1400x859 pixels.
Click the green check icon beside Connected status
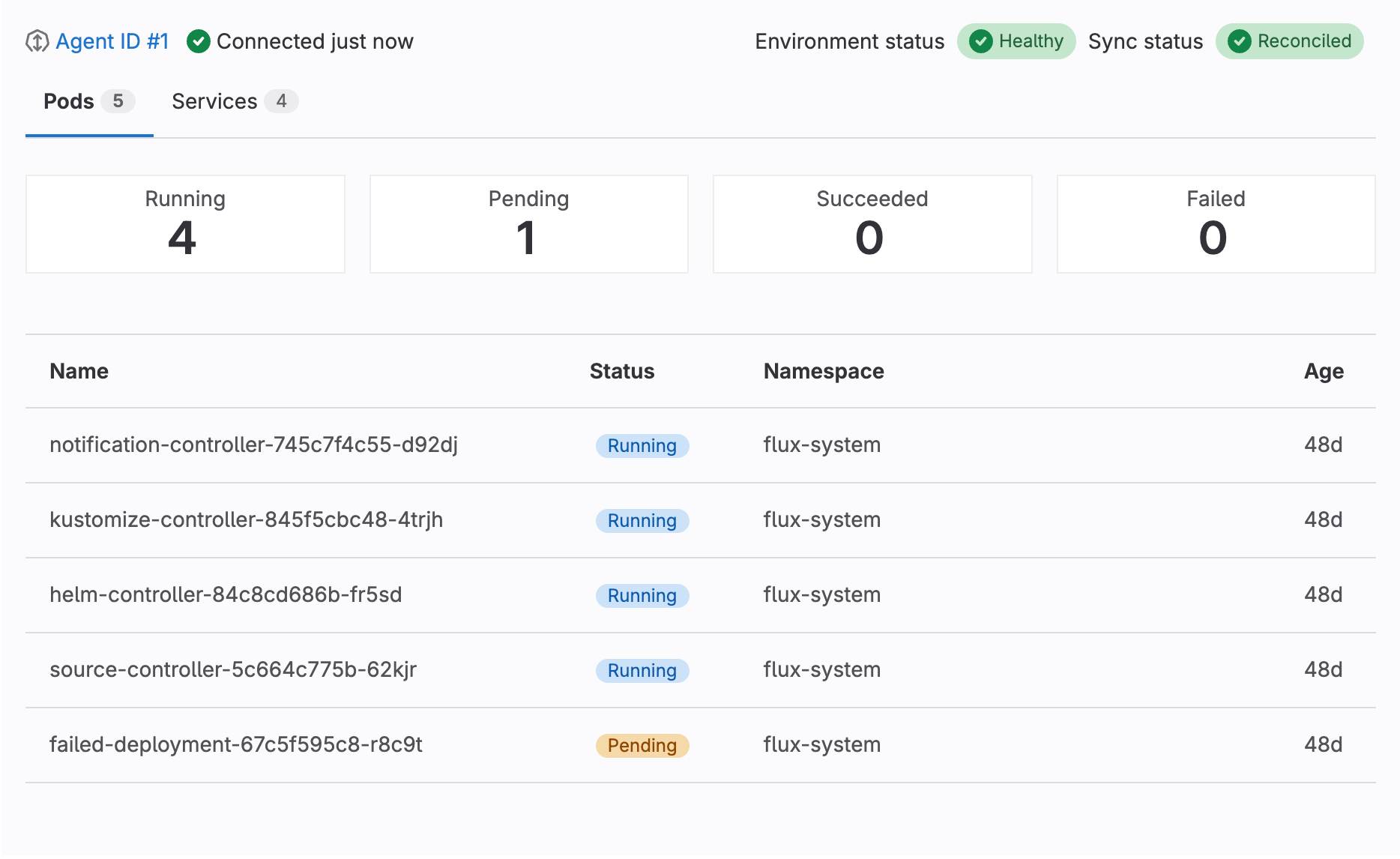pos(198,41)
